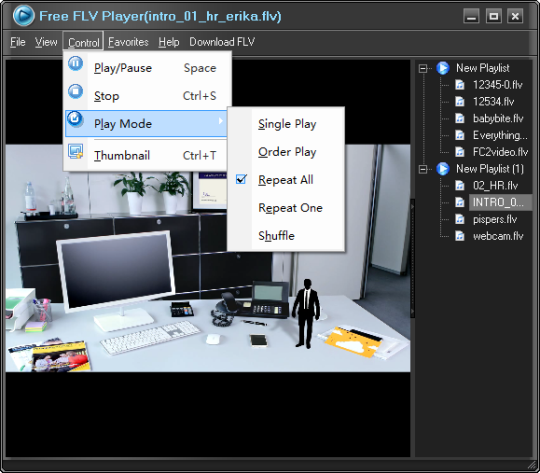540x473 pixels.
Task: Select 02_HR.flv in playlist
Action: [495, 186]
